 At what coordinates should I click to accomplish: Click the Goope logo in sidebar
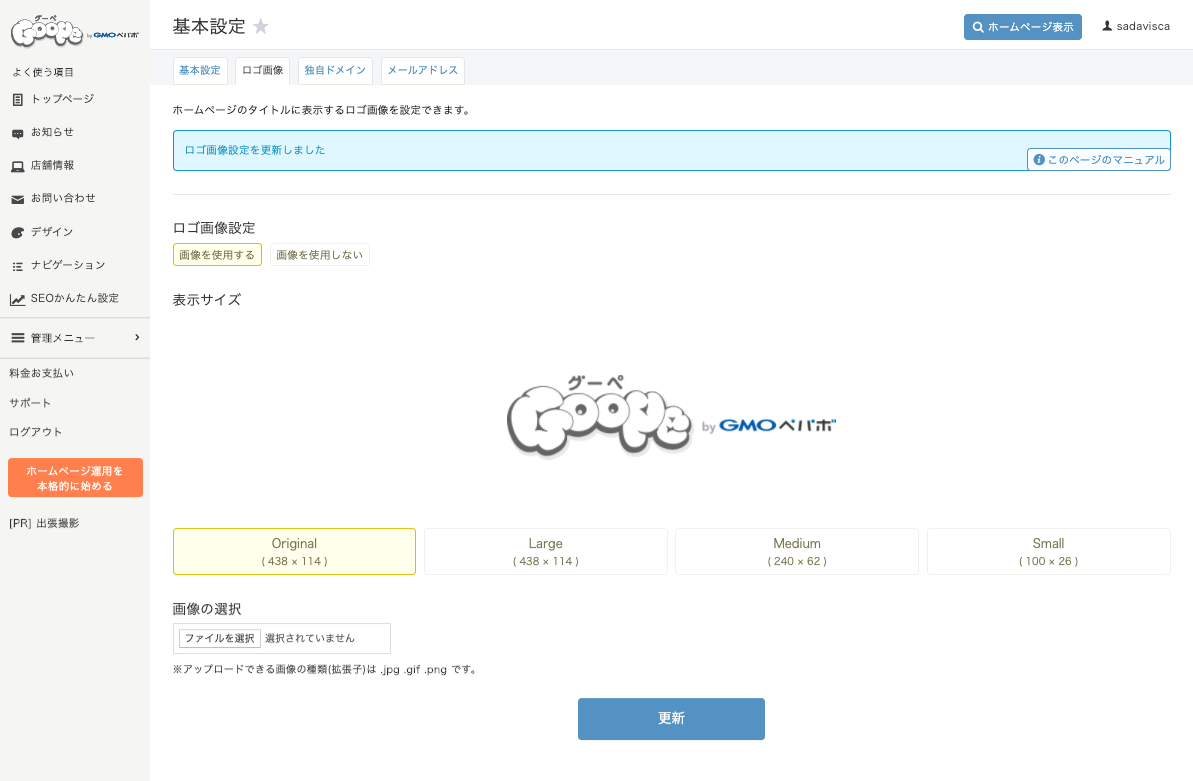pos(75,31)
